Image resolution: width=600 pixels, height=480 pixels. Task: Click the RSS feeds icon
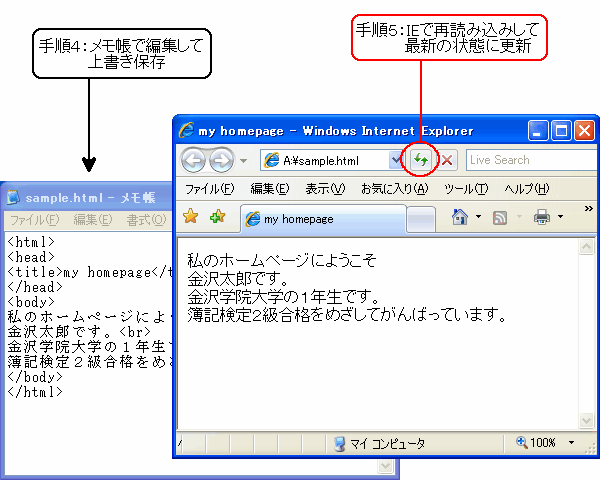[500, 217]
